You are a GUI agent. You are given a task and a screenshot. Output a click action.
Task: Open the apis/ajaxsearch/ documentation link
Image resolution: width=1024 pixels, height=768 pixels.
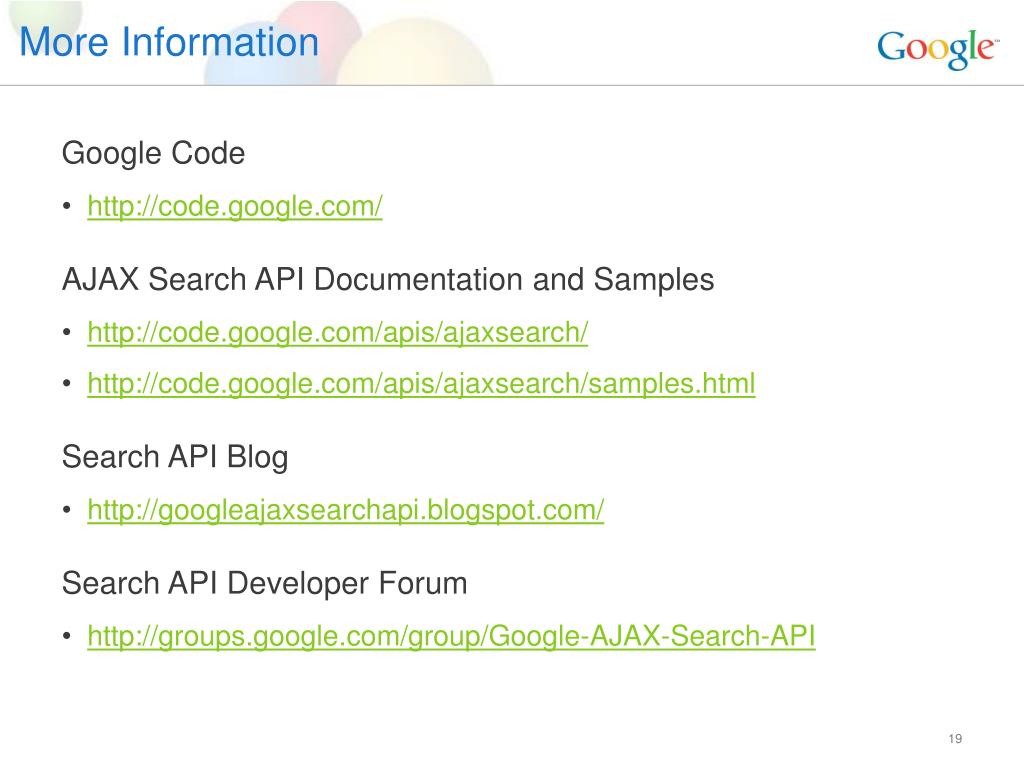click(x=338, y=332)
